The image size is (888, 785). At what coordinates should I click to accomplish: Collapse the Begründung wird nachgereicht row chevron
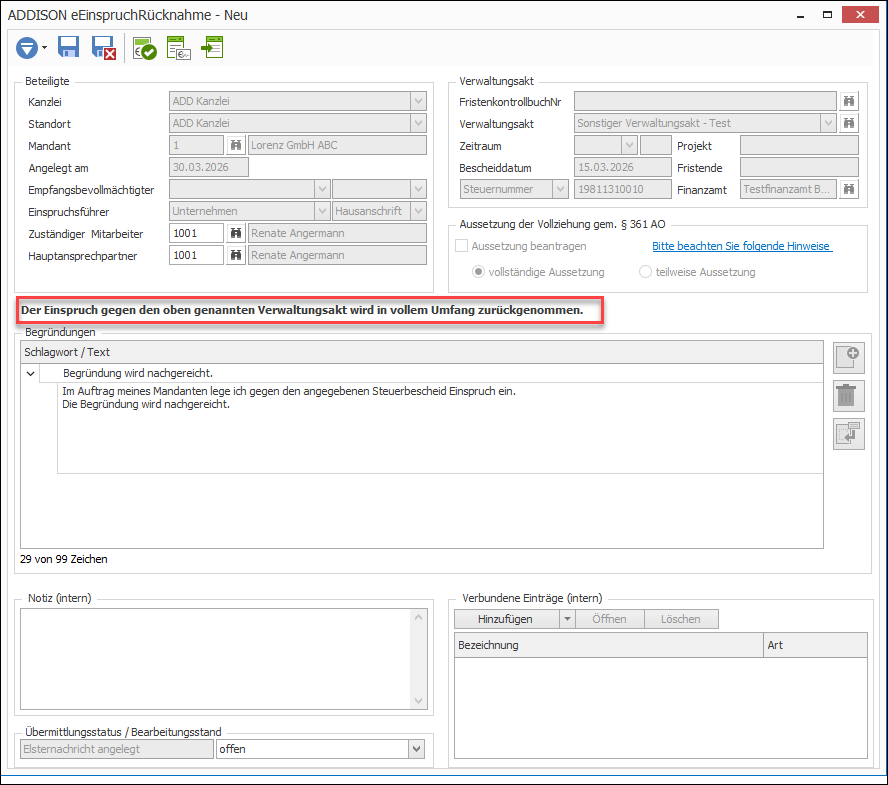pos(31,374)
